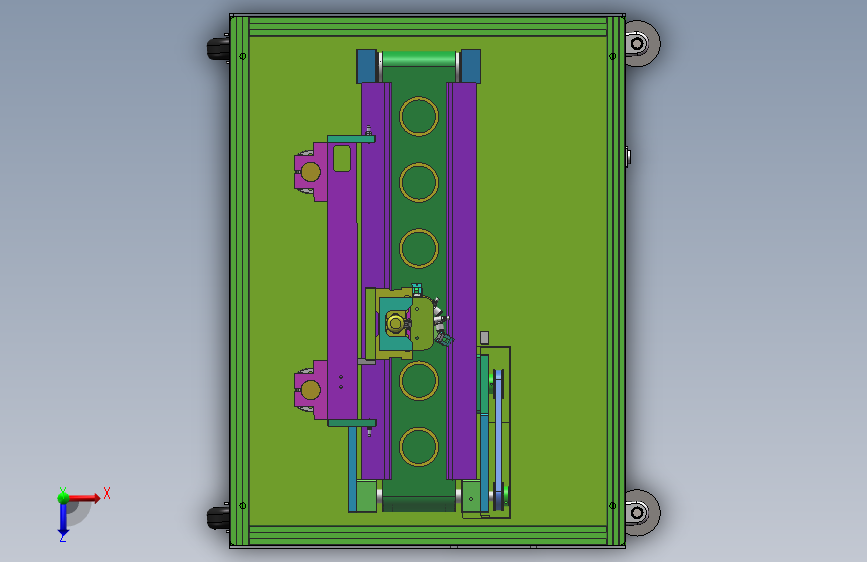
Task: Select the right purple conveyor side rail
Action: 462,280
